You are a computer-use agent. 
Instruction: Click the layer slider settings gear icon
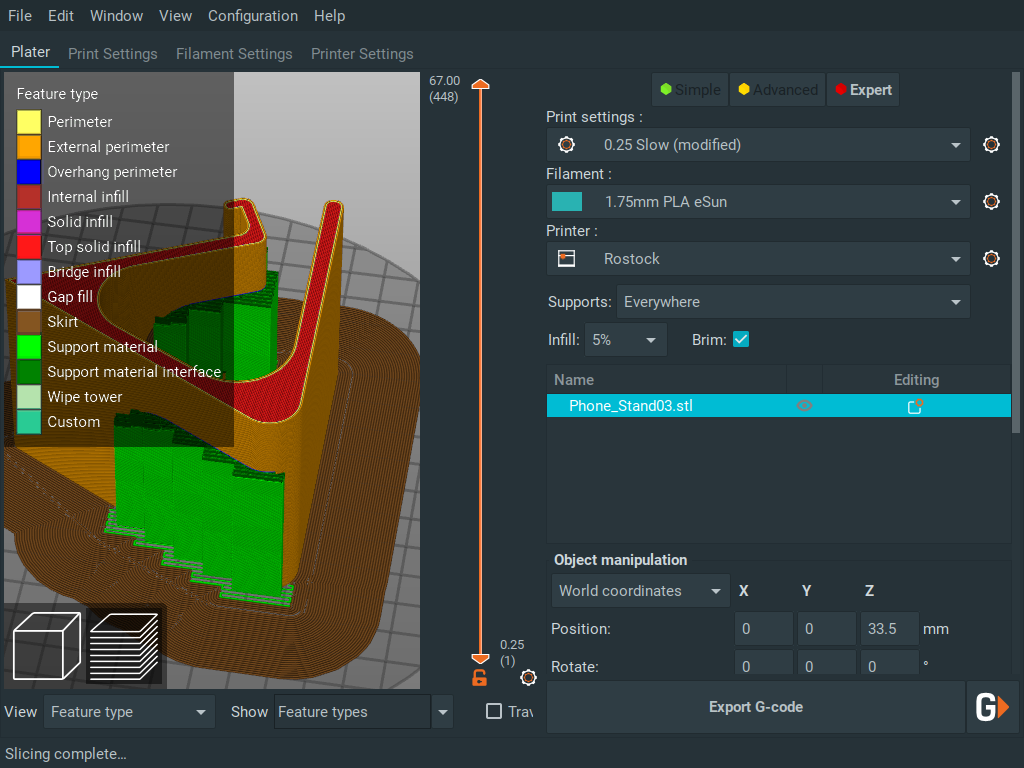[528, 677]
